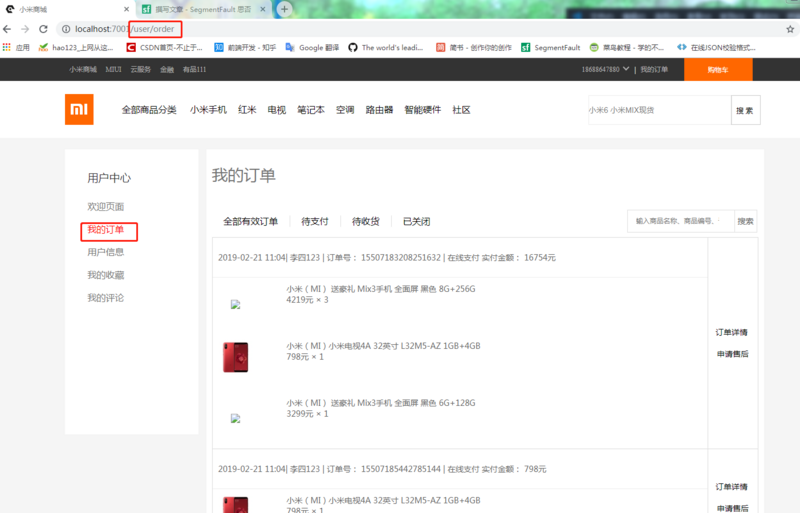This screenshot has height=513, width=800.
Task: Click the 小米6 小米MIX现货 search field
Action: [x=660, y=110]
